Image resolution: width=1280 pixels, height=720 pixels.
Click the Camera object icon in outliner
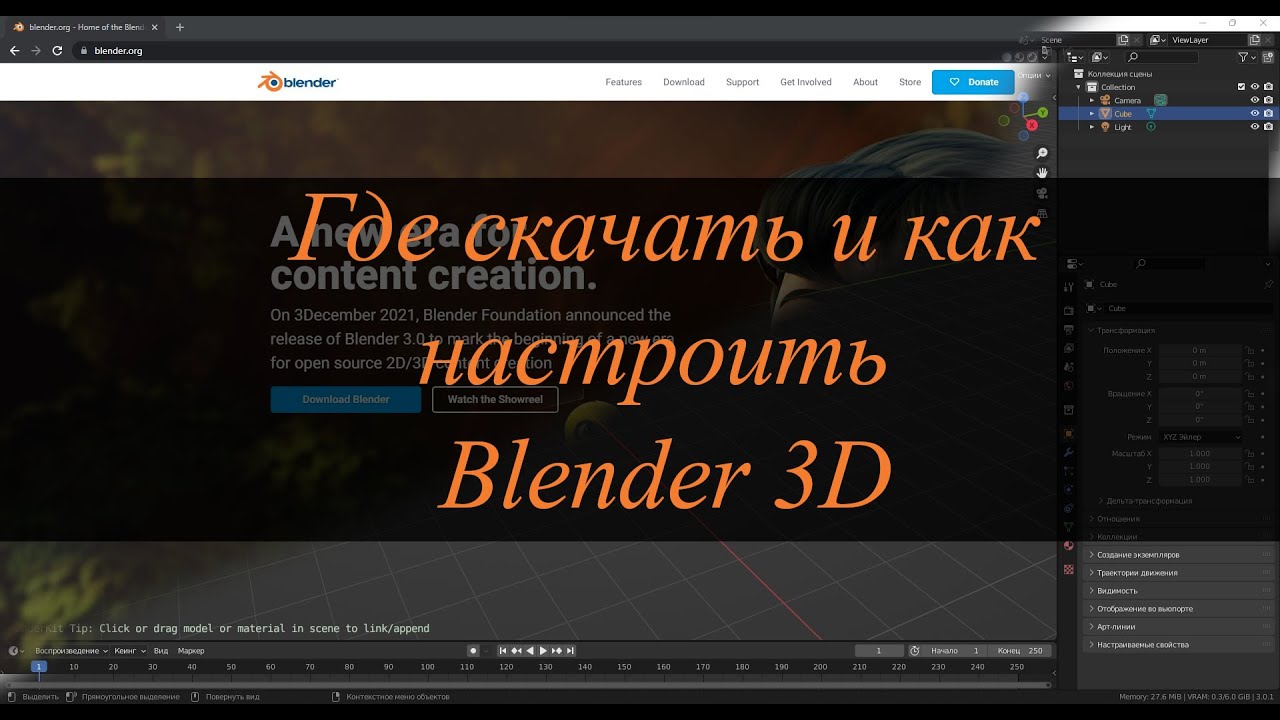(x=1105, y=100)
